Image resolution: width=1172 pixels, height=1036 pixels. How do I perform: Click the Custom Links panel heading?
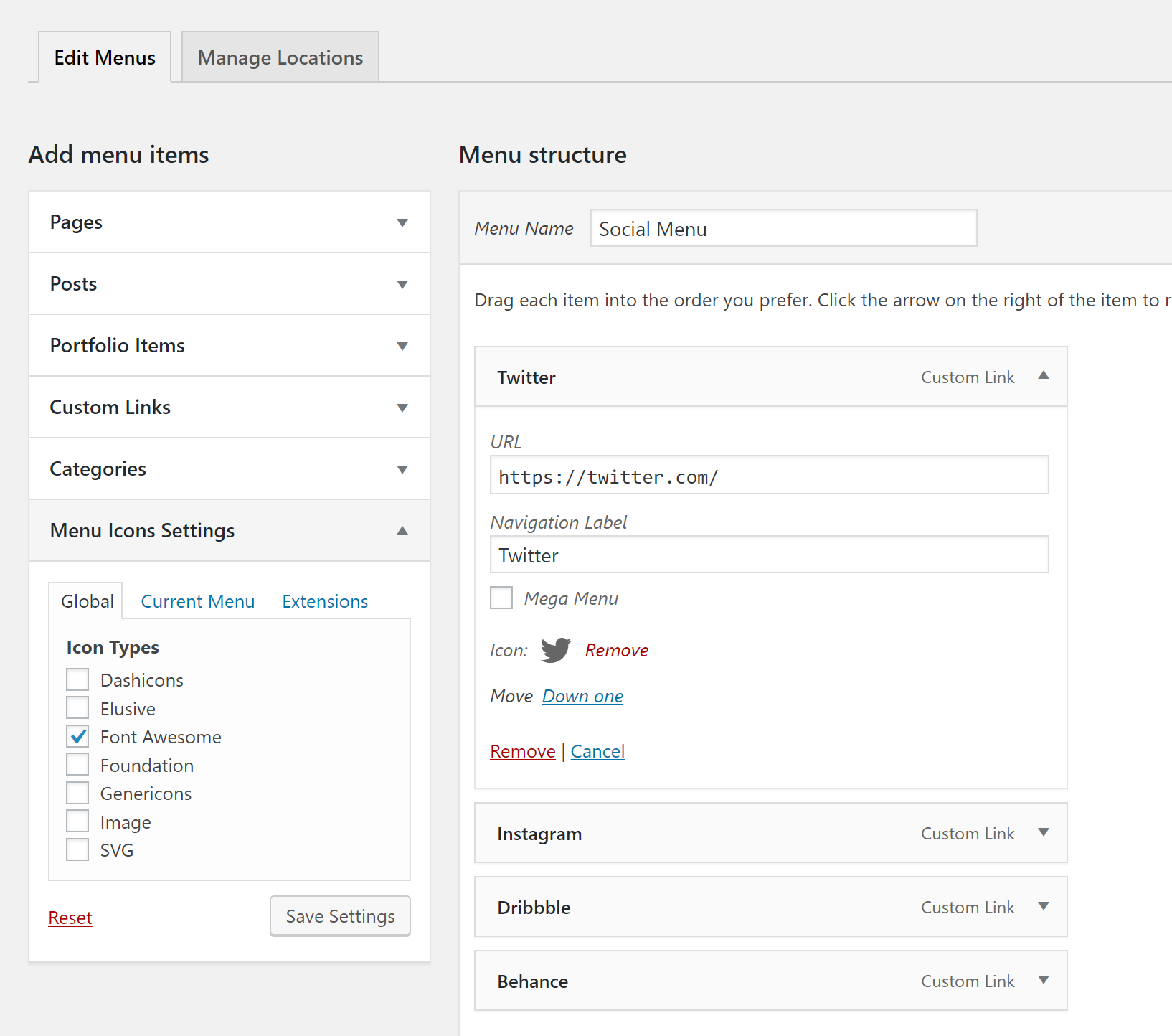[110, 408]
